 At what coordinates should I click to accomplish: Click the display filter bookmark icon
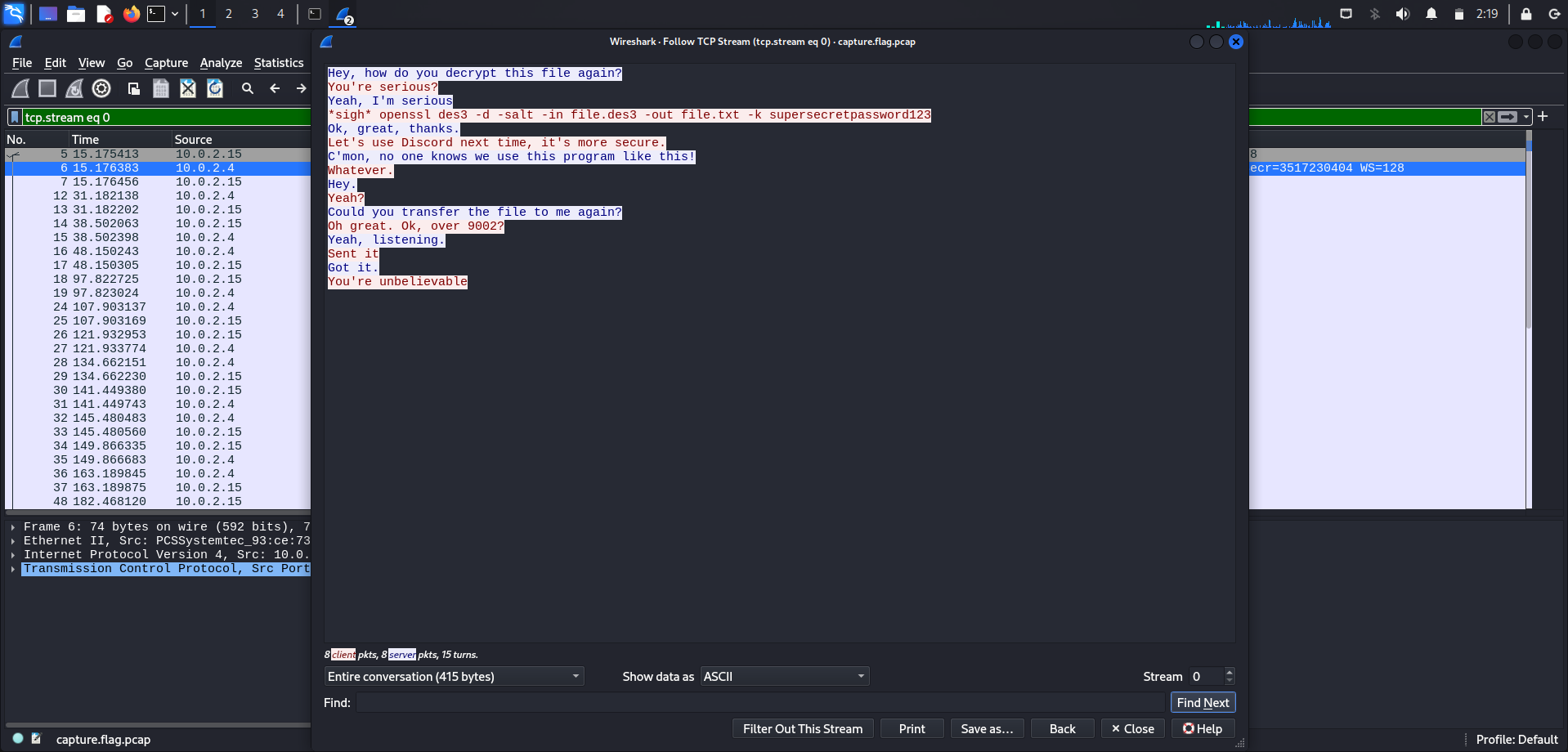pyautogui.click(x=15, y=117)
